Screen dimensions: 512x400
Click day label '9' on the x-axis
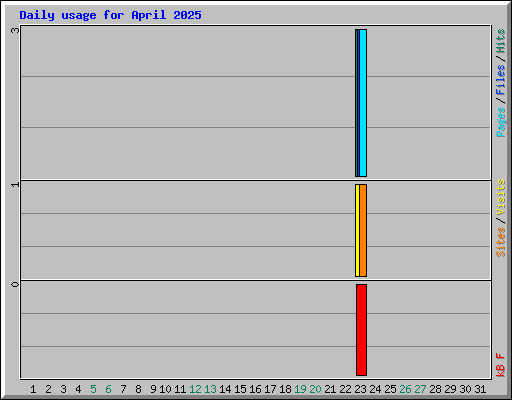[x=153, y=389]
